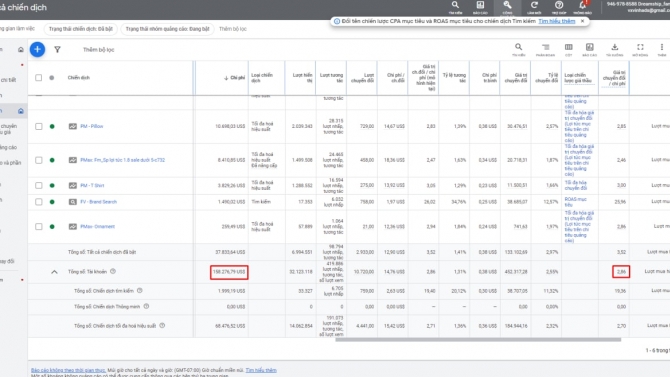Open the three-dot more (Thêm) menu

661,47
